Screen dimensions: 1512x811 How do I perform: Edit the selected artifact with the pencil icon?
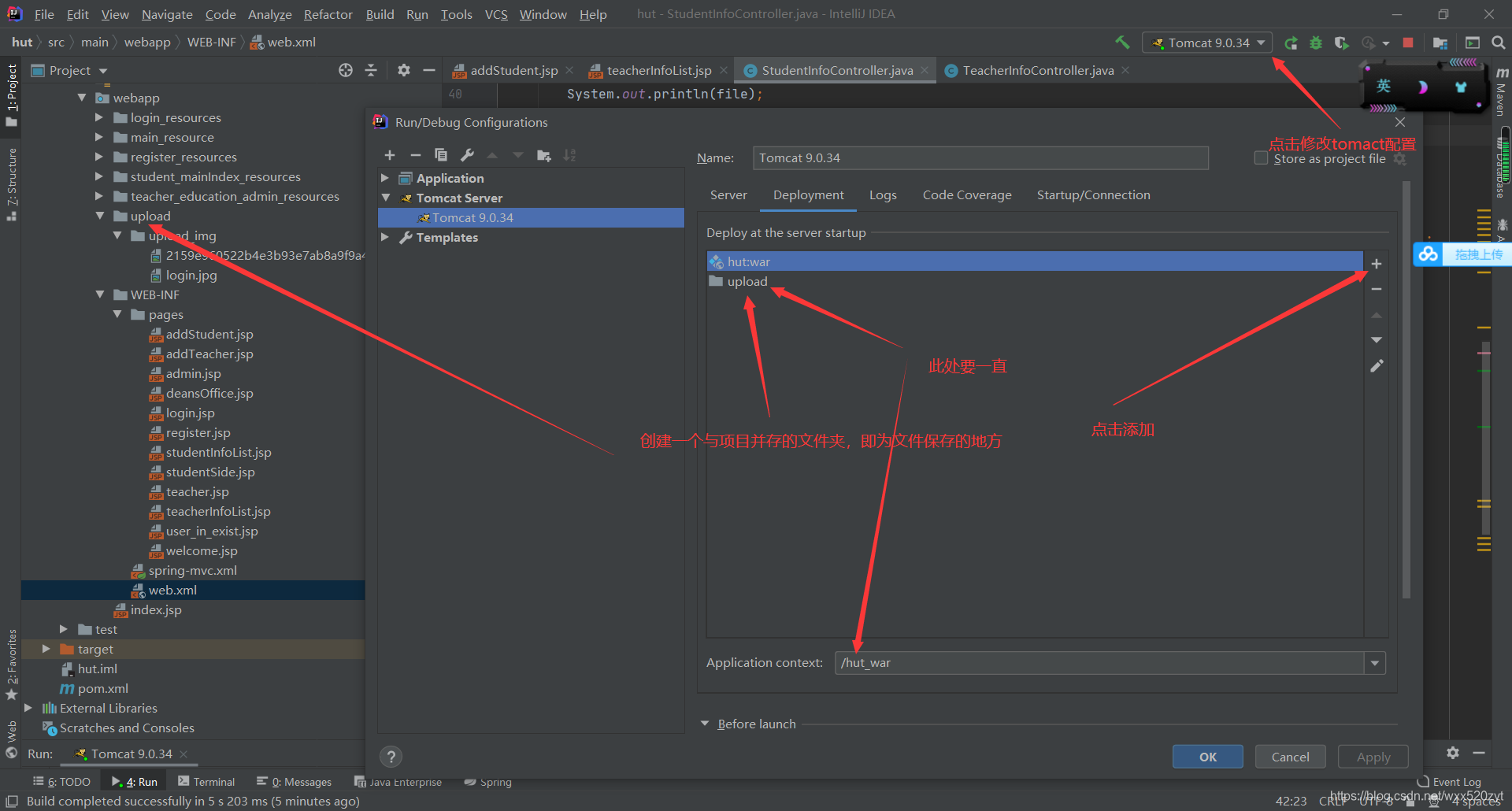[x=1377, y=366]
